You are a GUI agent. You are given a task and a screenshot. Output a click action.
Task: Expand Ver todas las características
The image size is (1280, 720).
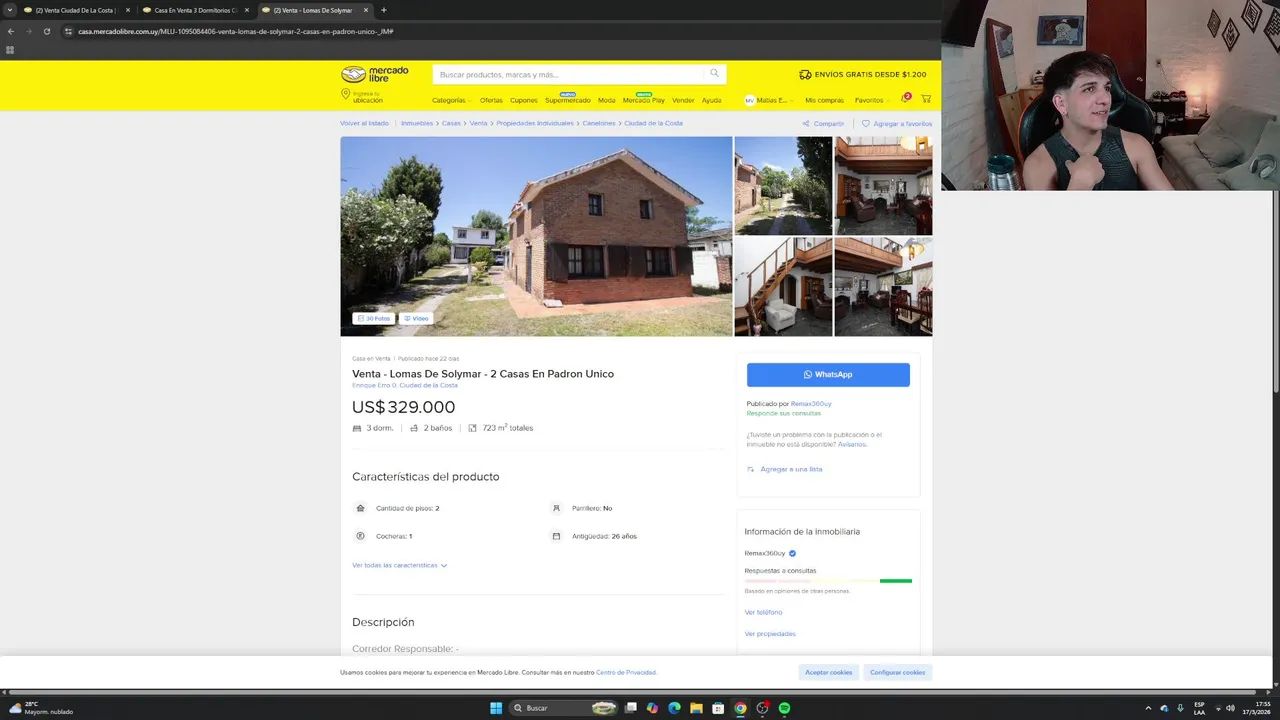tap(399, 565)
